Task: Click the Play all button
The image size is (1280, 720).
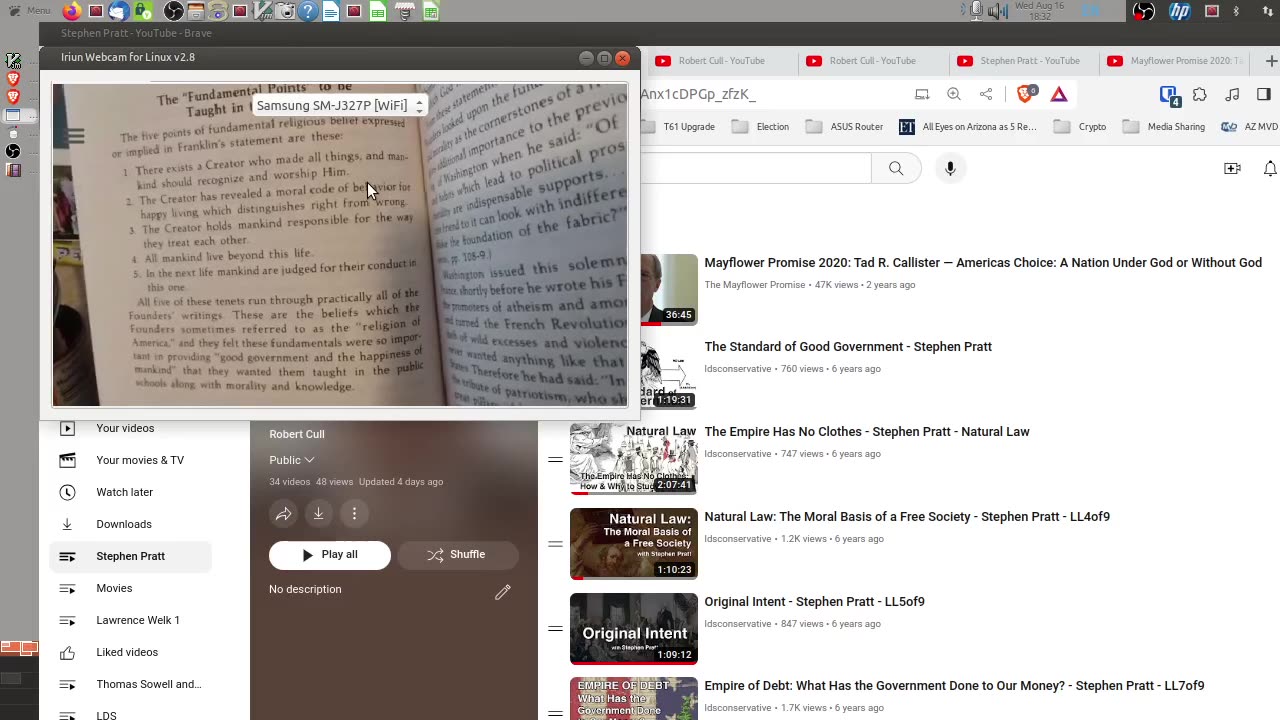Action: (x=329, y=555)
